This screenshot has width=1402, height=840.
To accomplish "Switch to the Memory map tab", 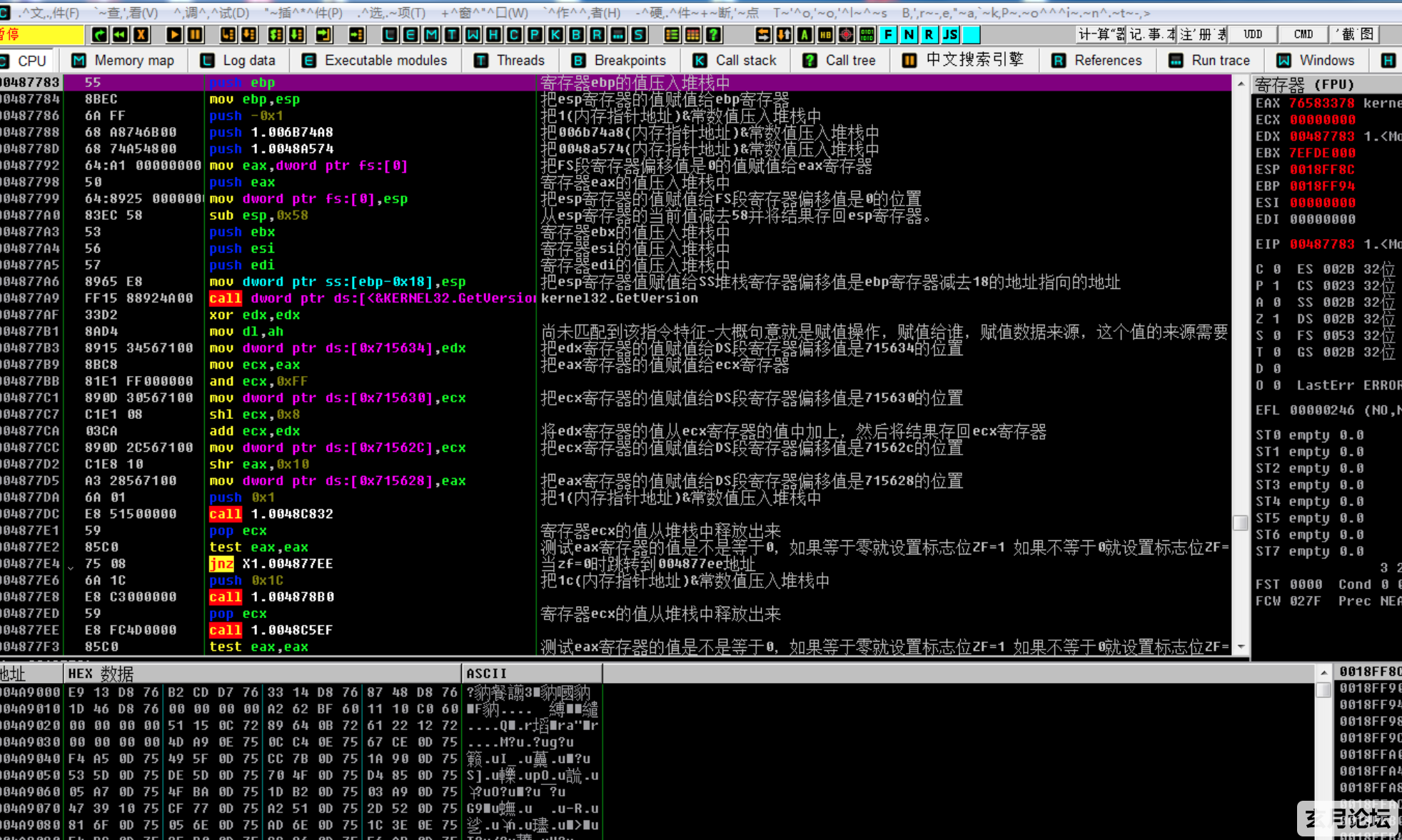I will pos(123,61).
